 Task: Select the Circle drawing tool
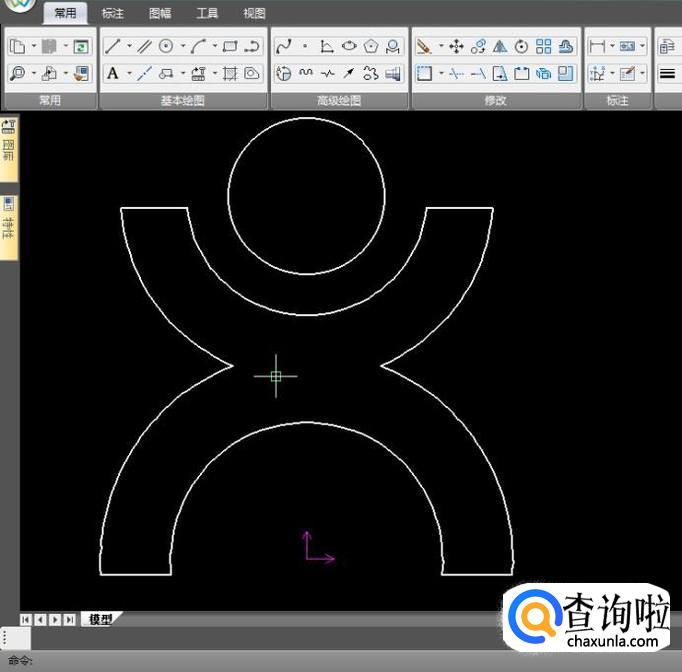[166, 46]
